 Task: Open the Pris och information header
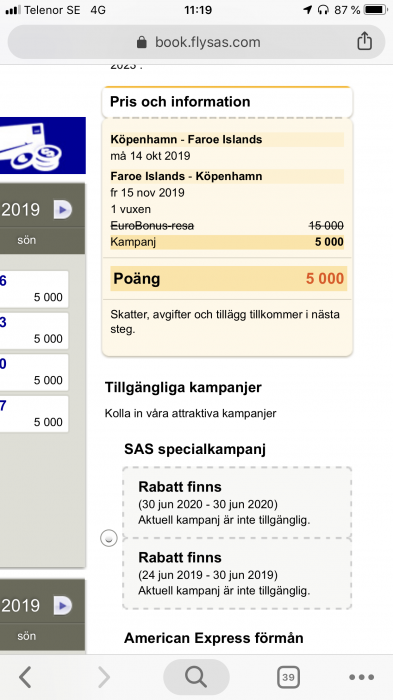tap(227, 102)
